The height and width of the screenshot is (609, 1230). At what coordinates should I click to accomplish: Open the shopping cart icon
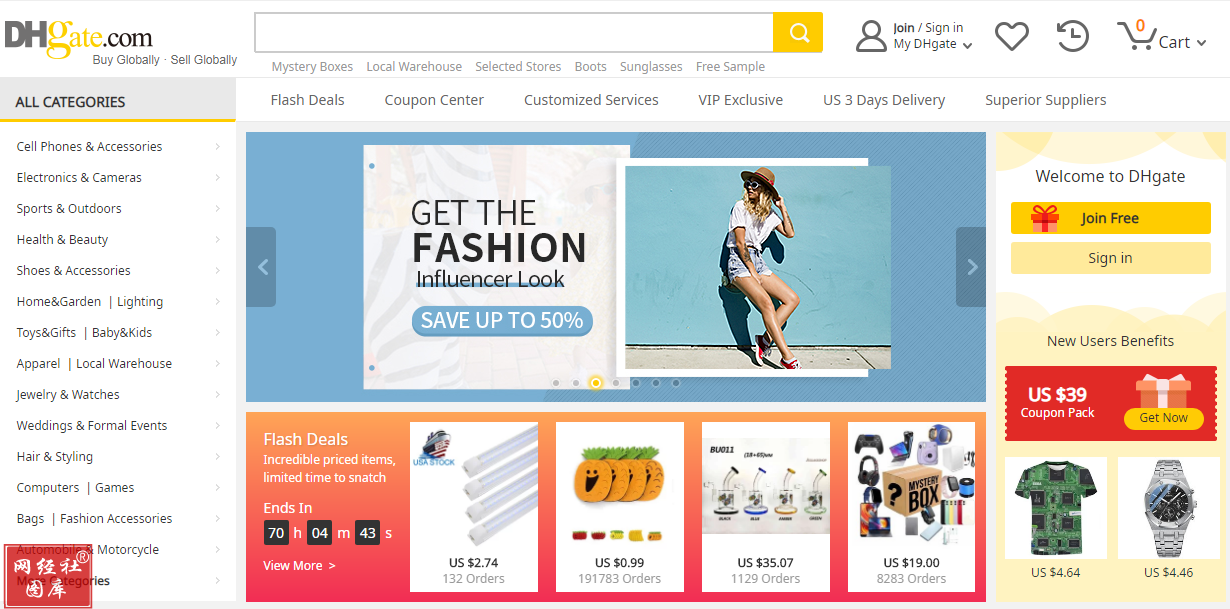(1135, 36)
